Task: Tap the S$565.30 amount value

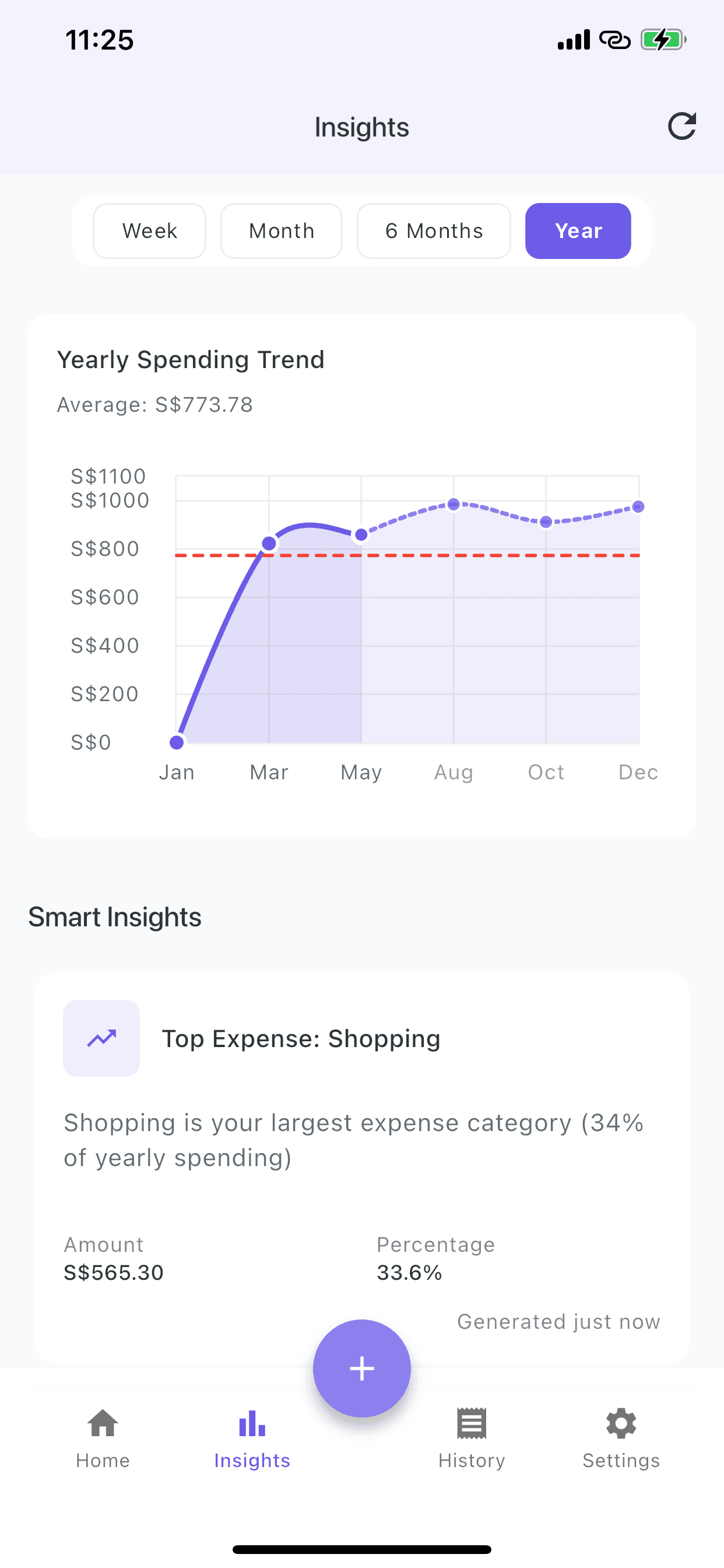Action: tap(113, 1272)
